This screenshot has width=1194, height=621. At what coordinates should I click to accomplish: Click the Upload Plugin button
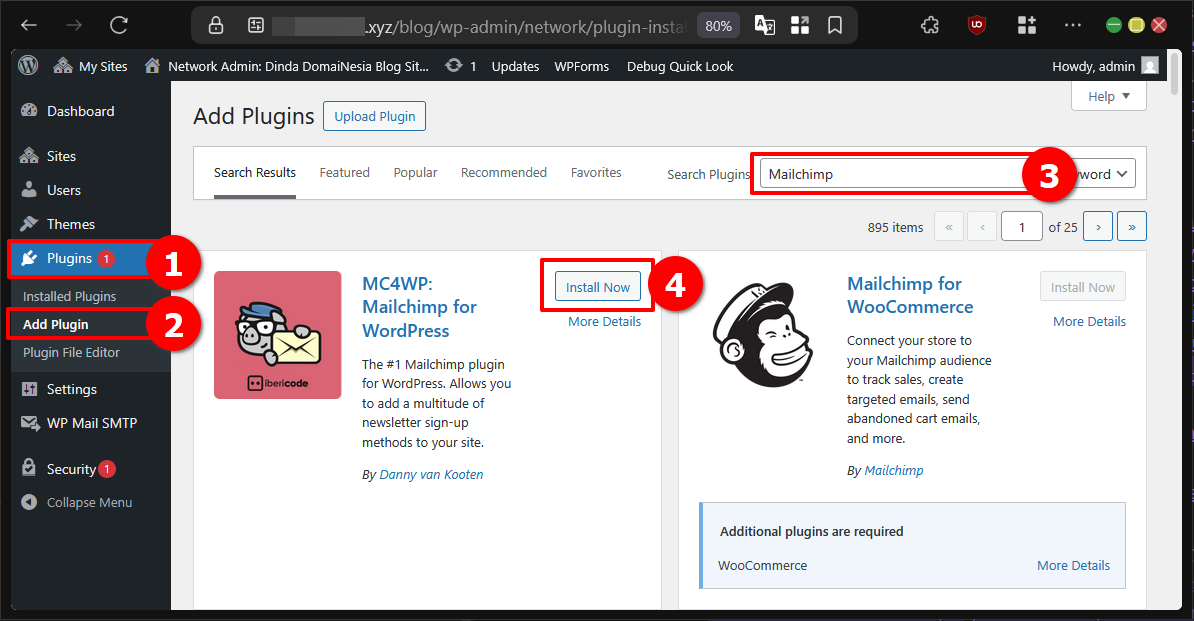[374, 116]
